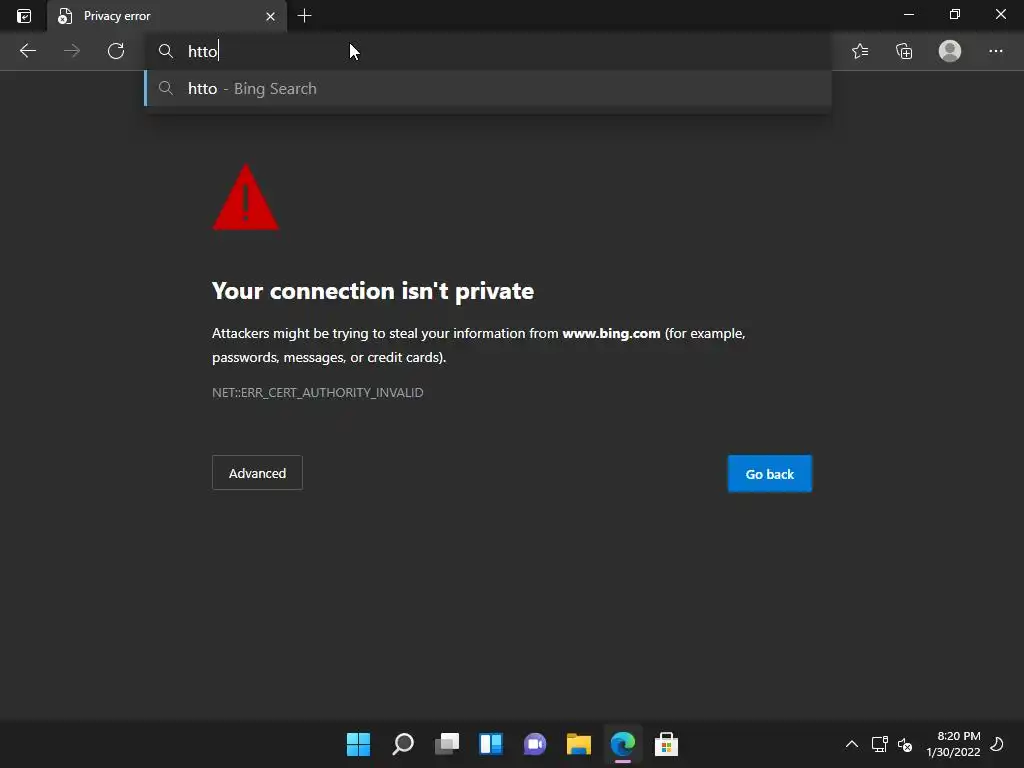This screenshot has height=768, width=1024.
Task: Open the tab actions menu icon
Action: tap(24, 16)
